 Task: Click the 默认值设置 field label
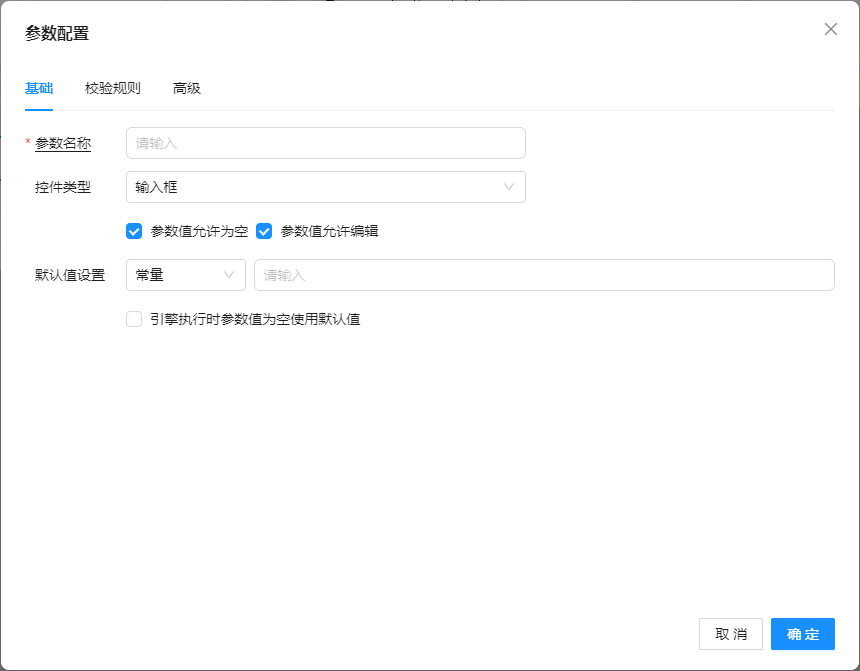point(70,275)
